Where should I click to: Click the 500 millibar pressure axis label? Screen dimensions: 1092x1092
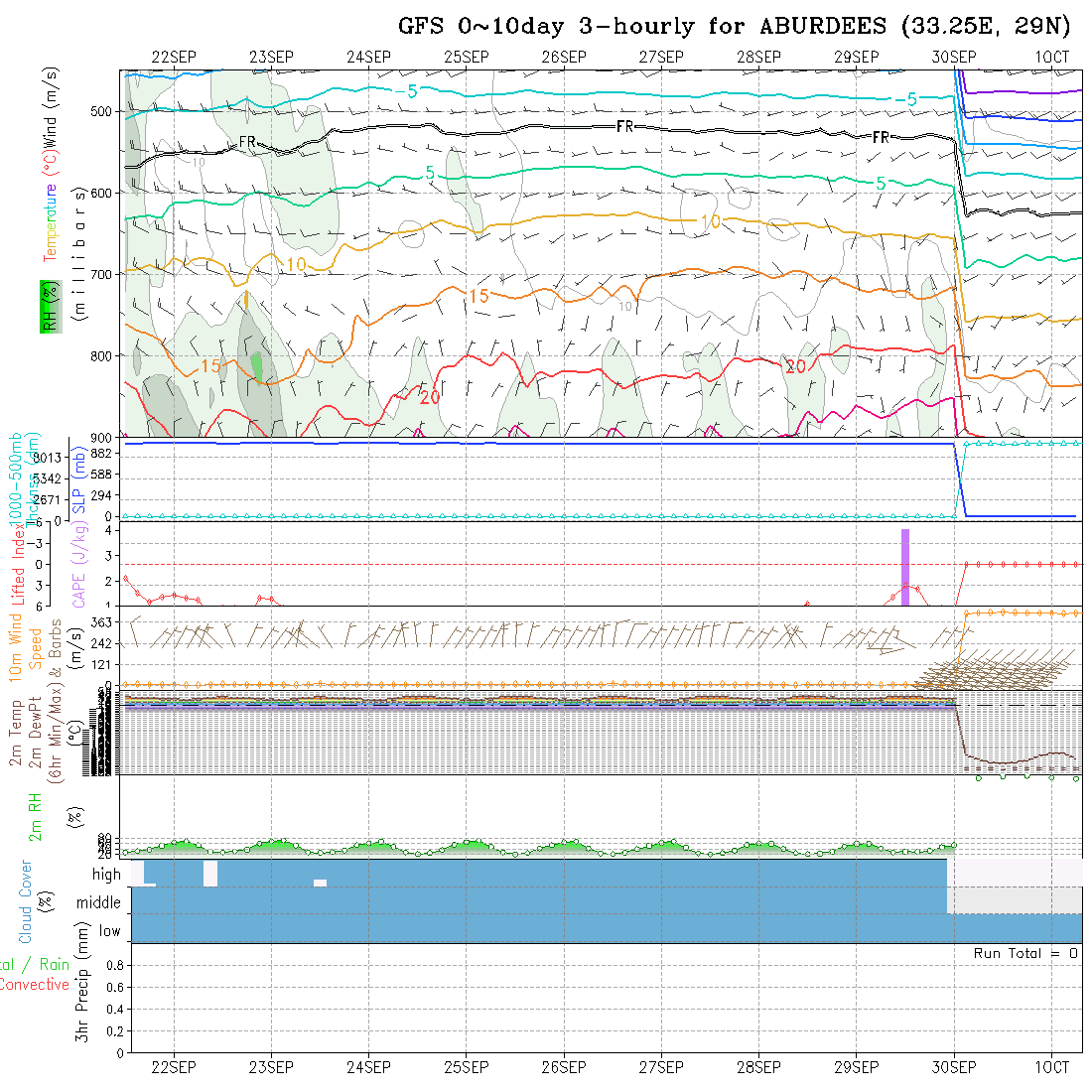101,111
